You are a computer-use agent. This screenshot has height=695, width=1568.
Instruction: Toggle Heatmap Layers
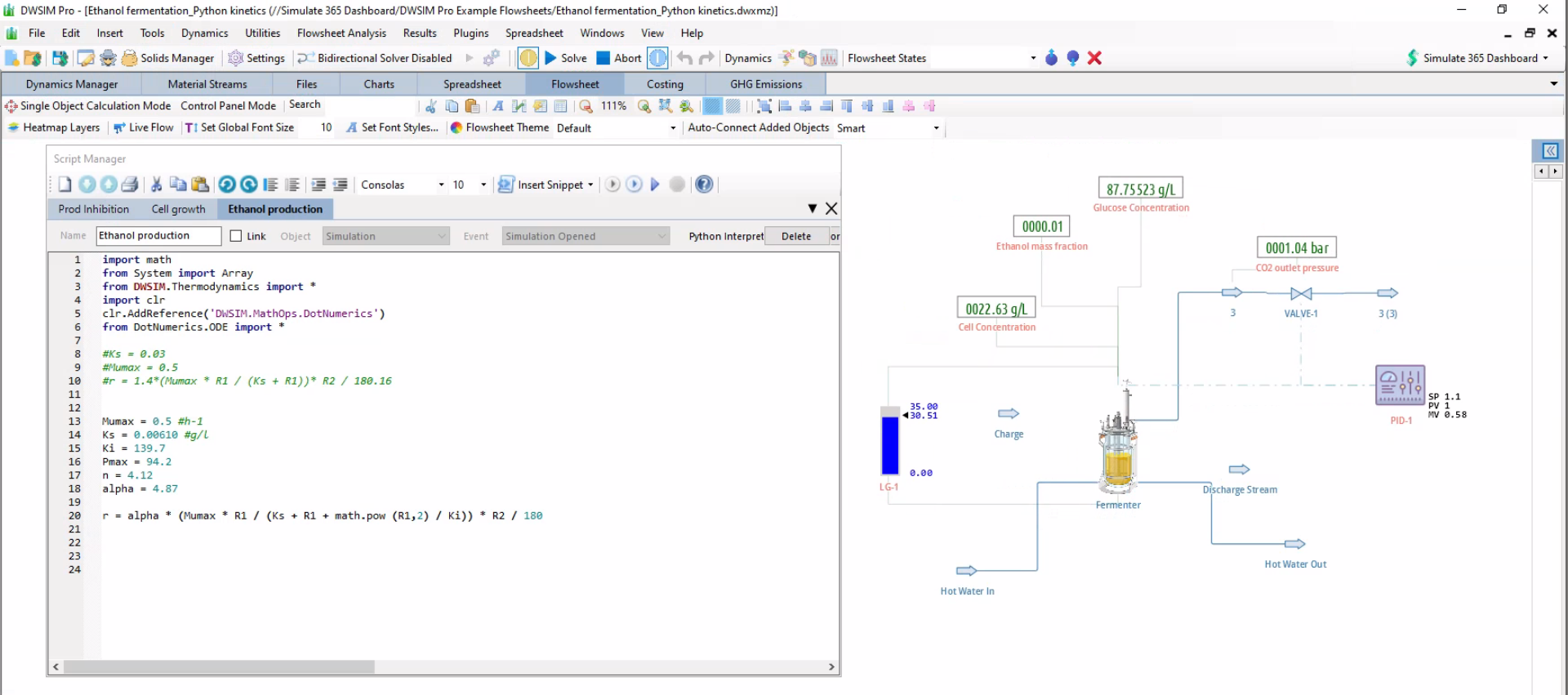click(53, 127)
